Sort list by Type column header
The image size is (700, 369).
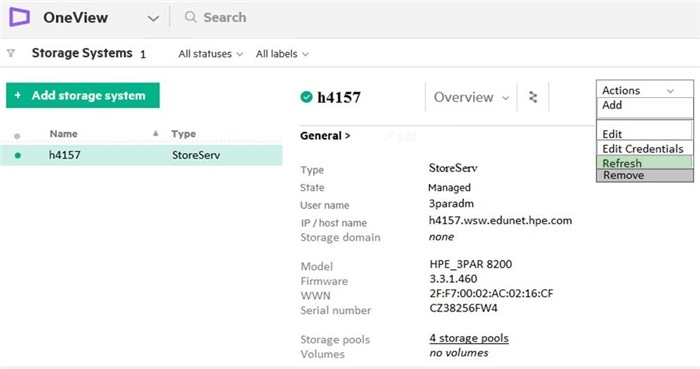point(183,134)
